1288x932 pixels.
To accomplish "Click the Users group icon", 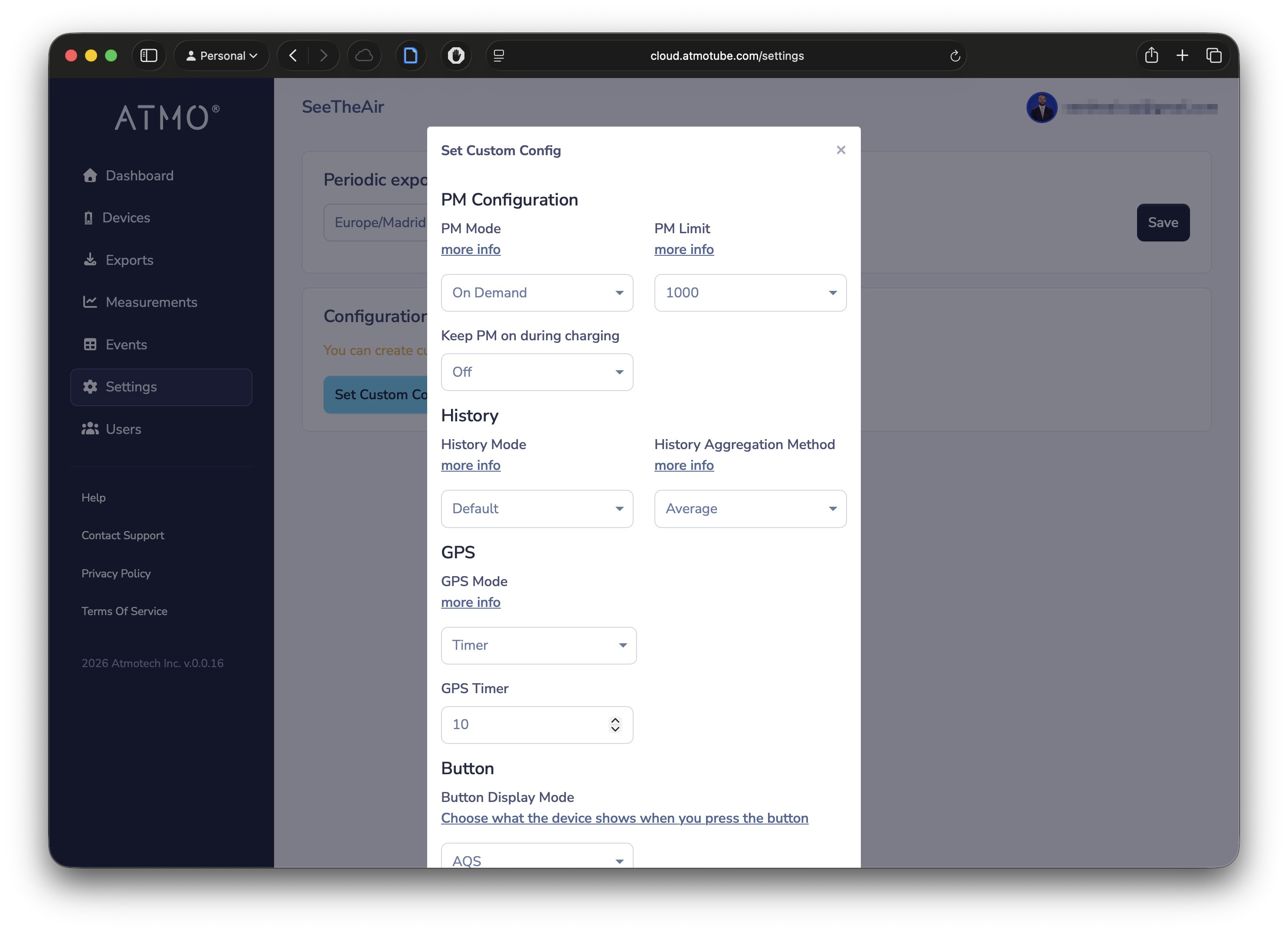I will [90, 429].
